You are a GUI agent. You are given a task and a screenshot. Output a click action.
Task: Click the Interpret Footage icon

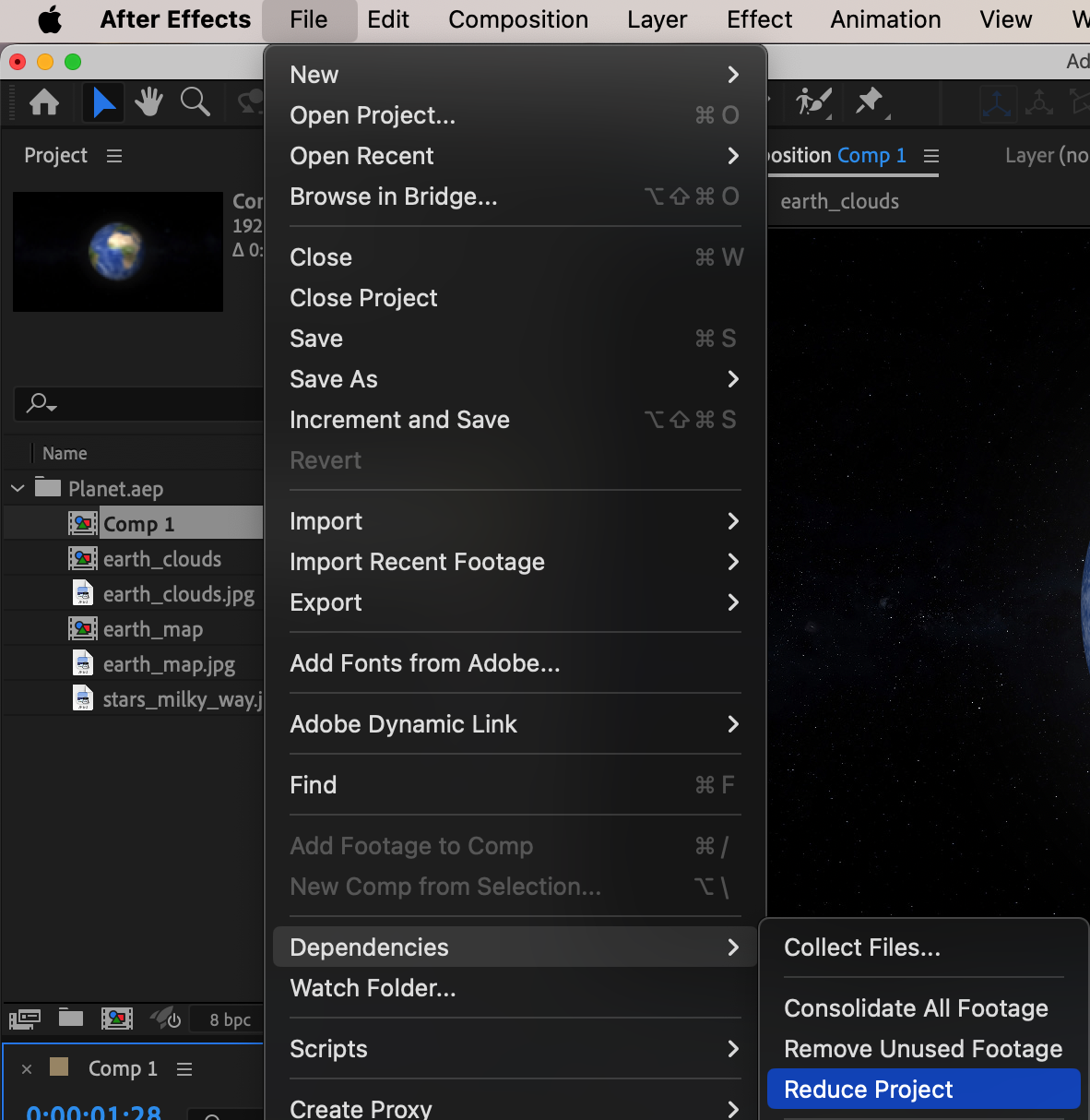25,1019
